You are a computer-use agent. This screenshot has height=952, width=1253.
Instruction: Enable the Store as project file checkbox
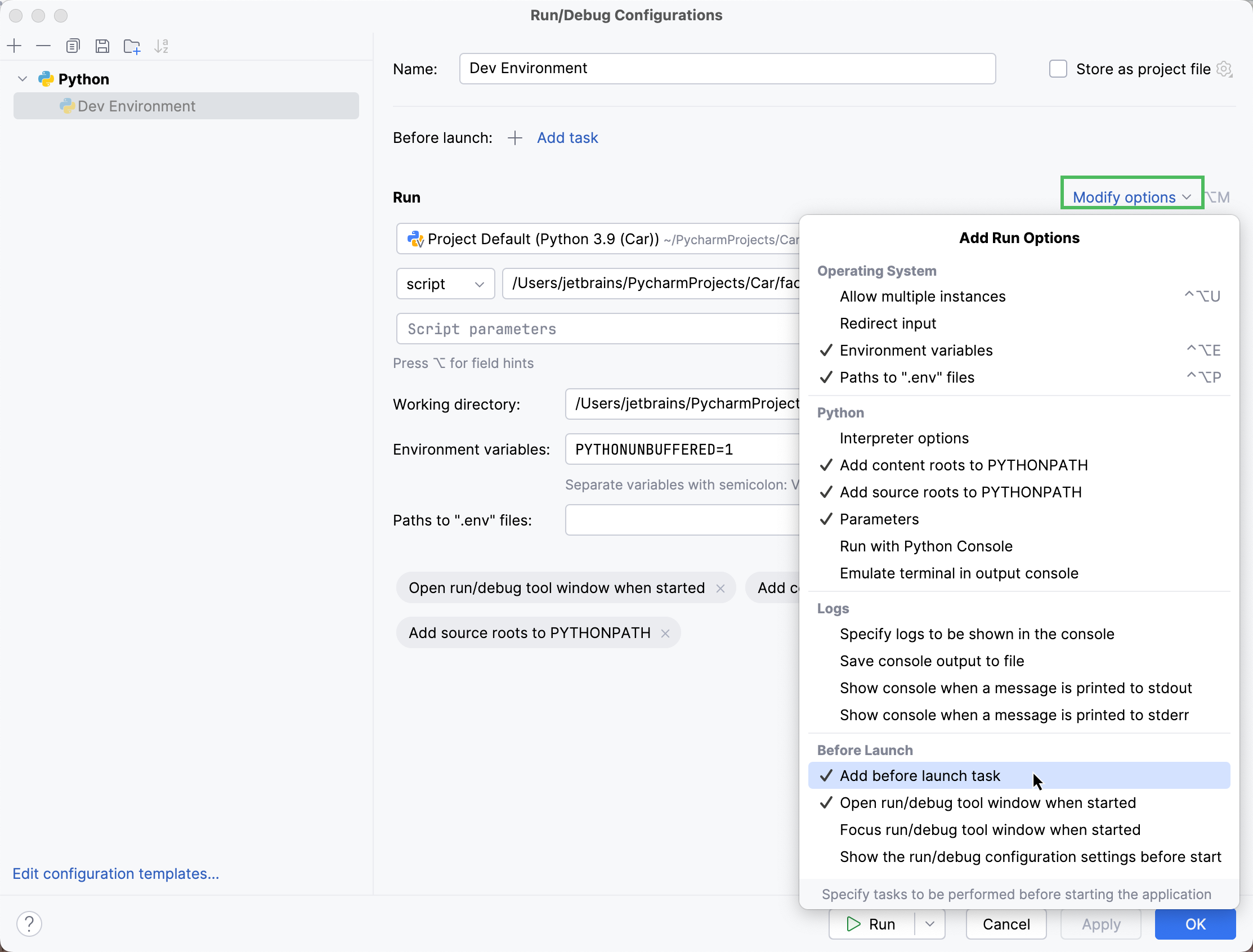pyautogui.click(x=1058, y=69)
